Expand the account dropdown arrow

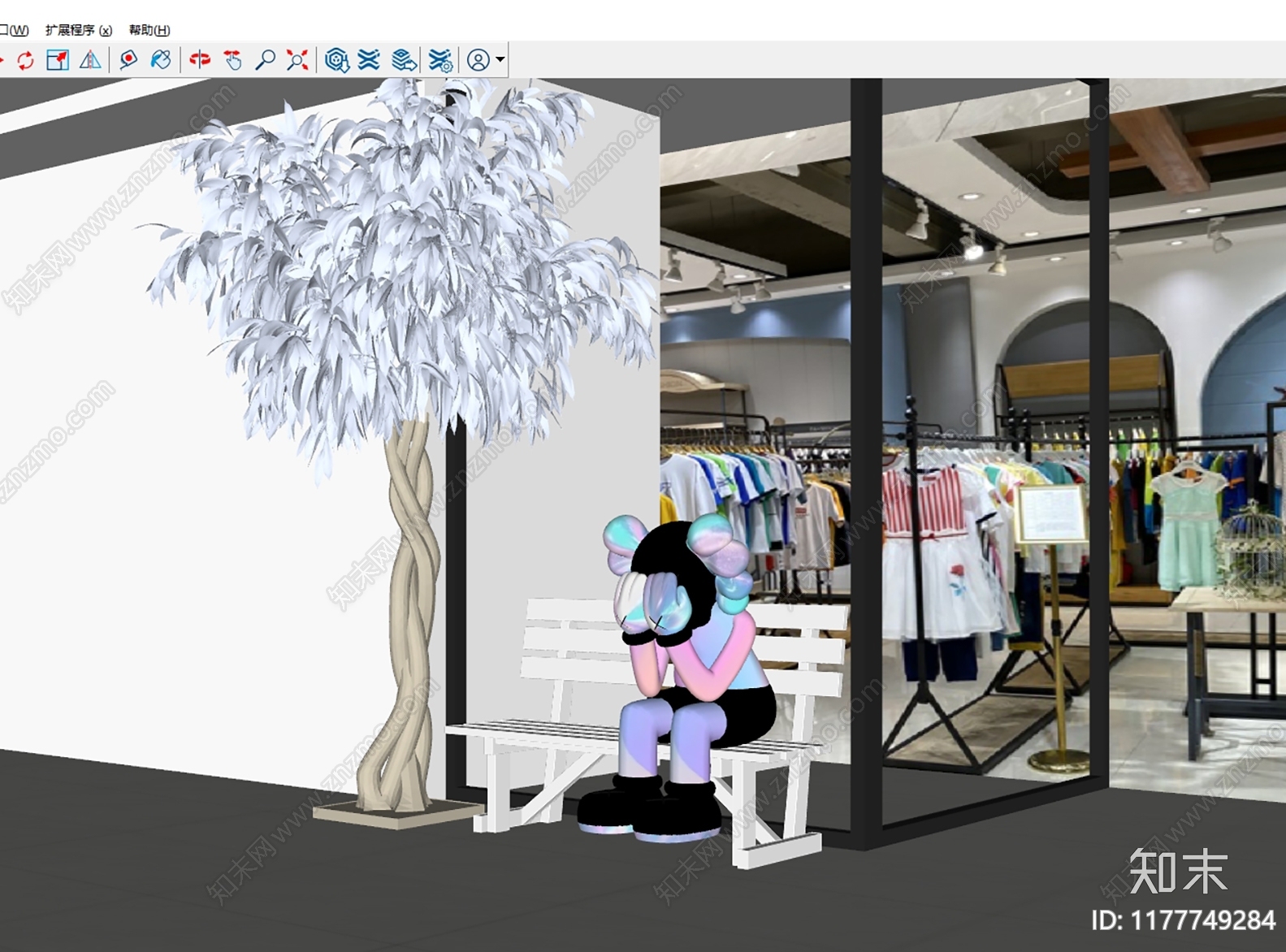(500, 59)
